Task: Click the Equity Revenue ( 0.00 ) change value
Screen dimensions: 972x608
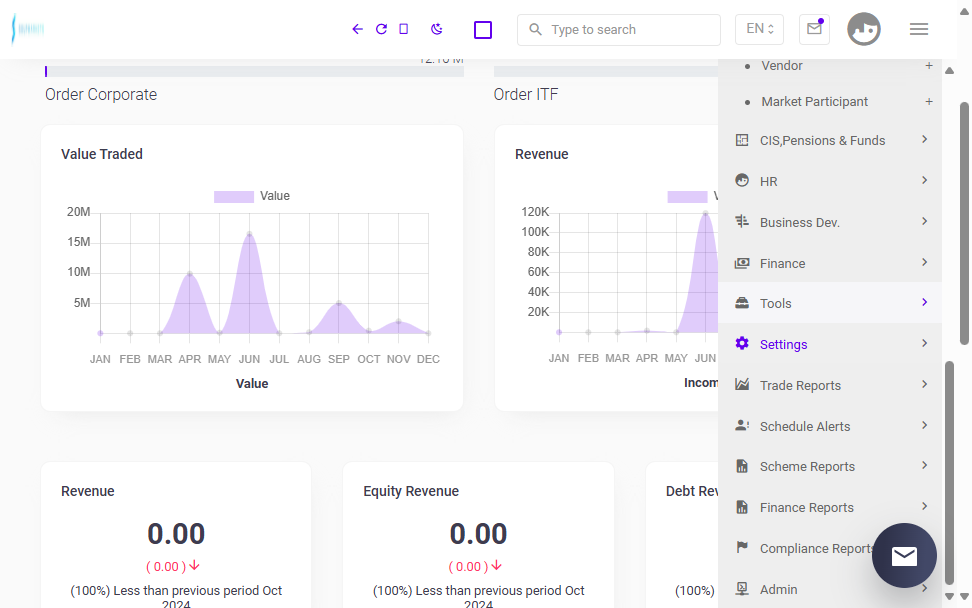Action: (x=475, y=566)
